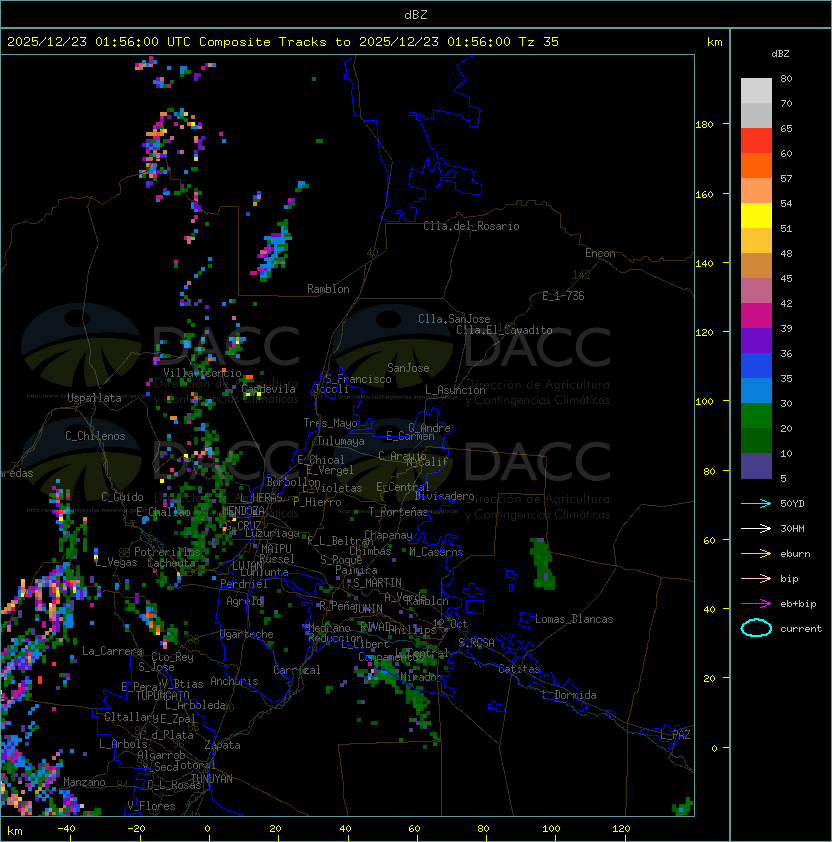
Task: Click the 0 km tick on the bottom axis
Action: click(x=207, y=829)
